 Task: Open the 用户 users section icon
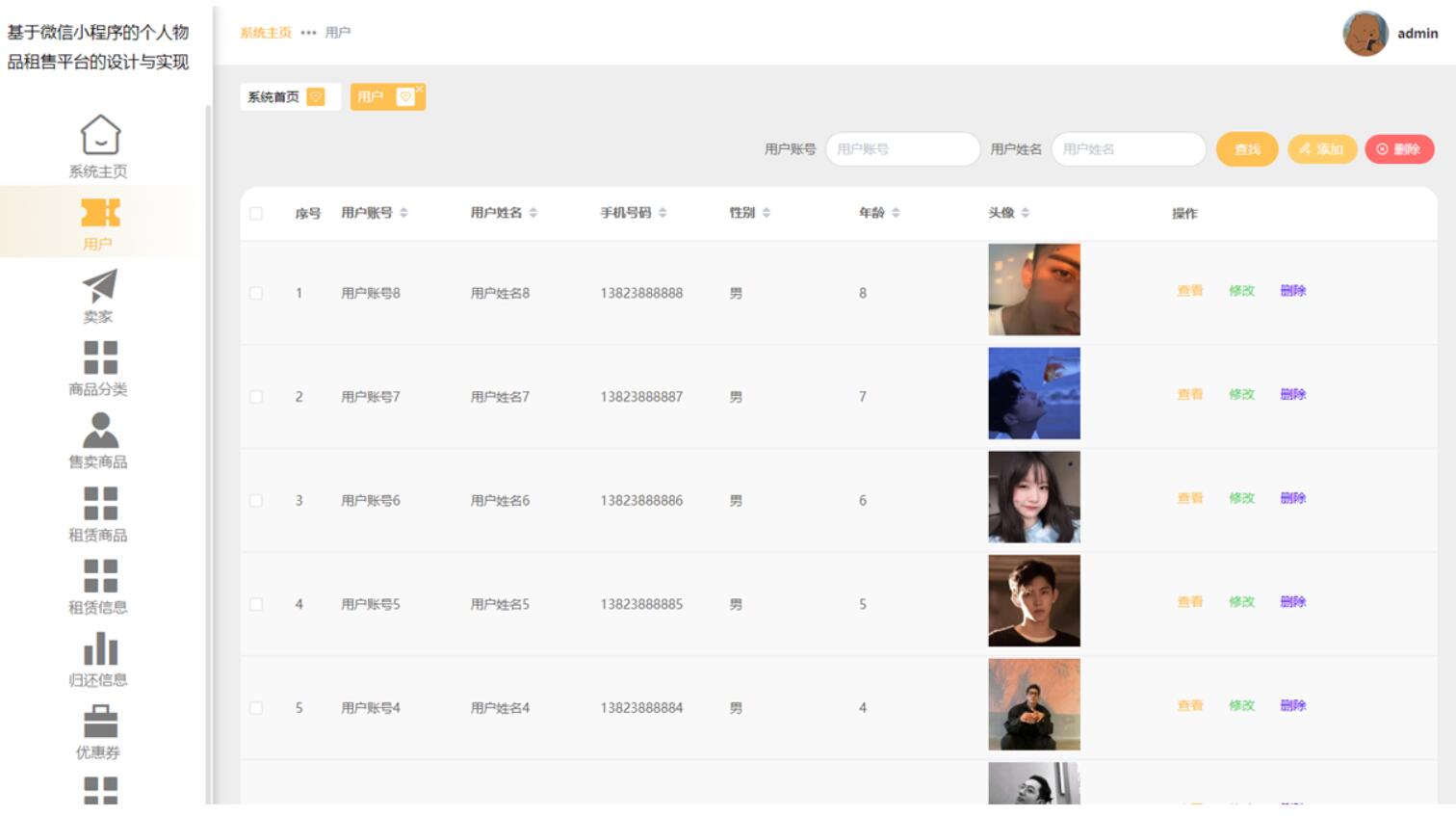tap(99, 211)
